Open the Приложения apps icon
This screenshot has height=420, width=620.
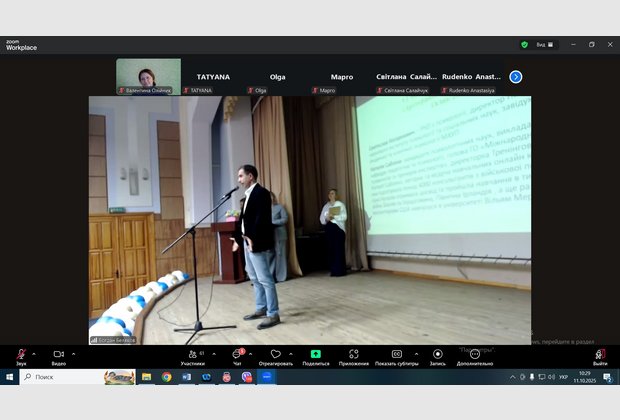(x=354, y=355)
